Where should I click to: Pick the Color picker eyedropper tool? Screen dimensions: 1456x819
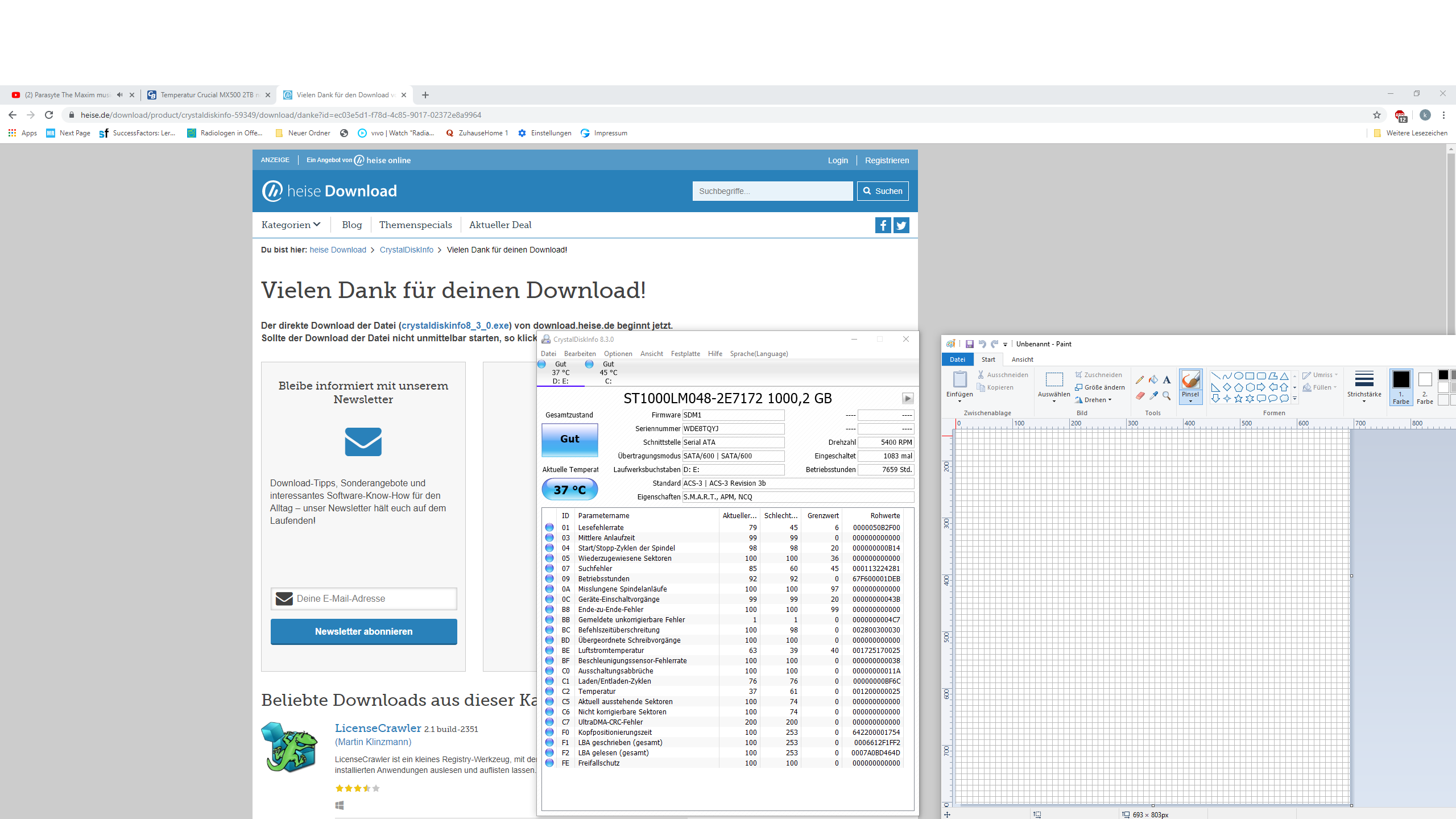[1153, 396]
